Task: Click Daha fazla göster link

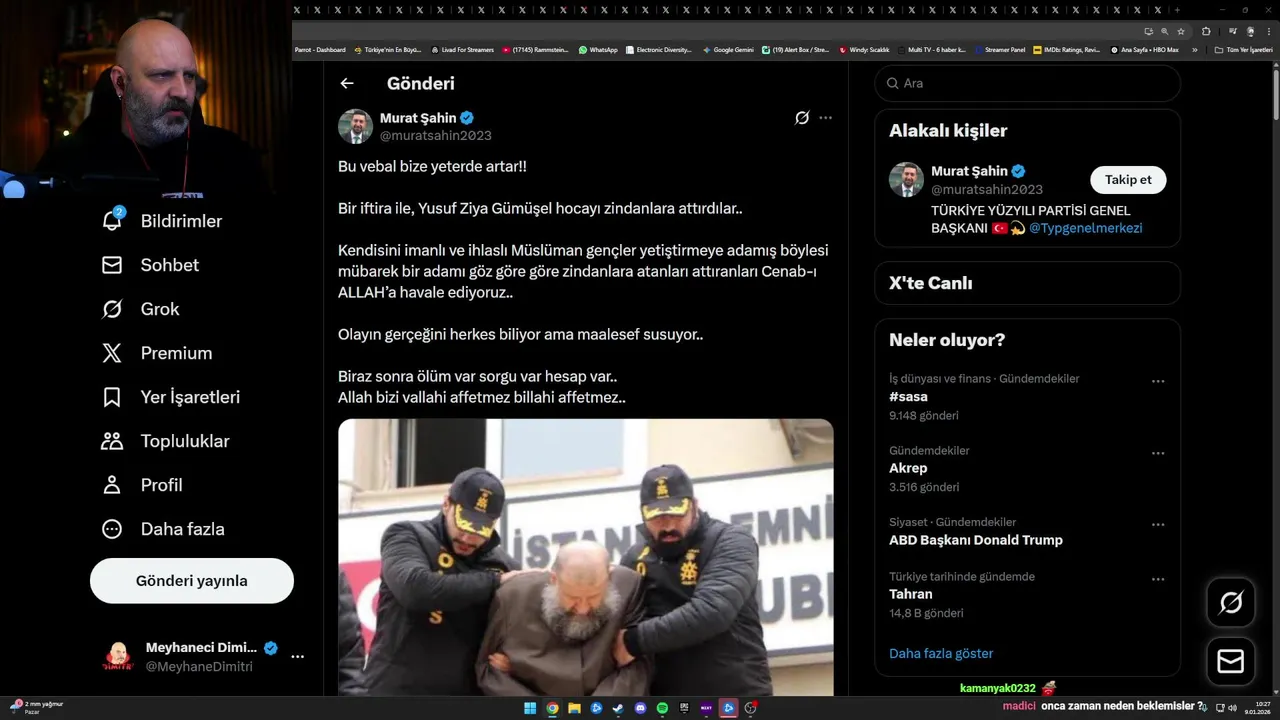Action: [x=941, y=653]
